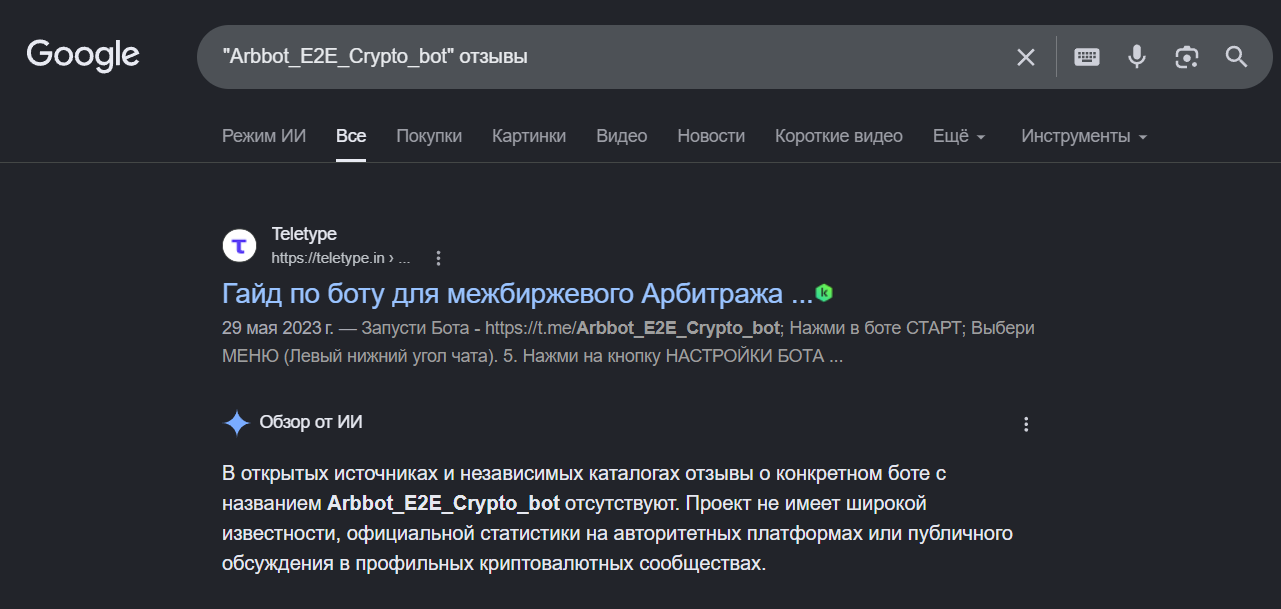Image resolution: width=1281 pixels, height=609 pixels.
Task: Click bold Arbbot_E2E_Crypto_bot in AI overview
Action: point(443,502)
